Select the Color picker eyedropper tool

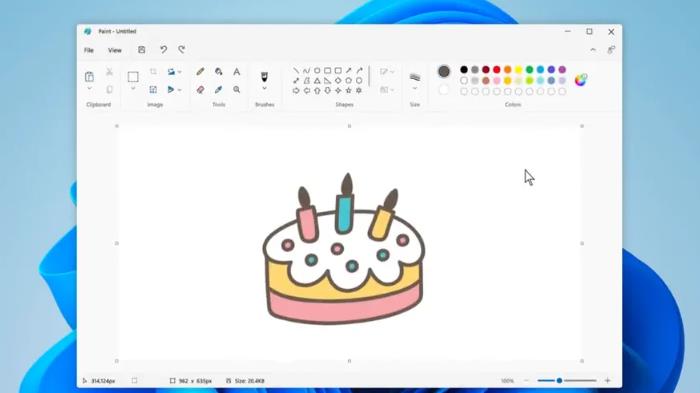tap(219, 90)
